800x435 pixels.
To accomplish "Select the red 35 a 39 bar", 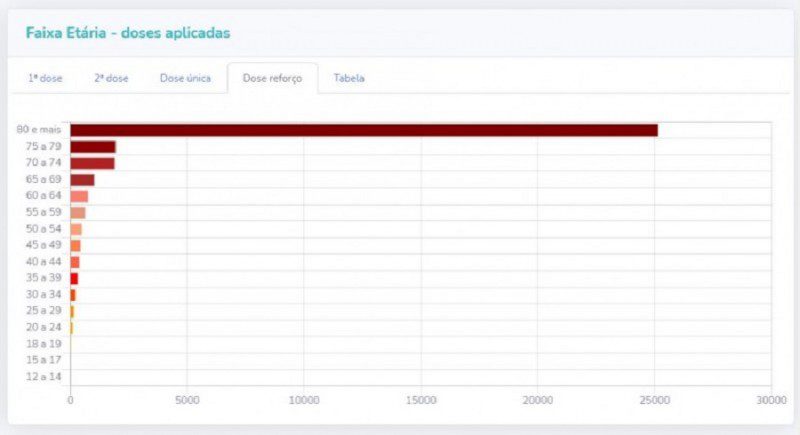I will (74, 278).
